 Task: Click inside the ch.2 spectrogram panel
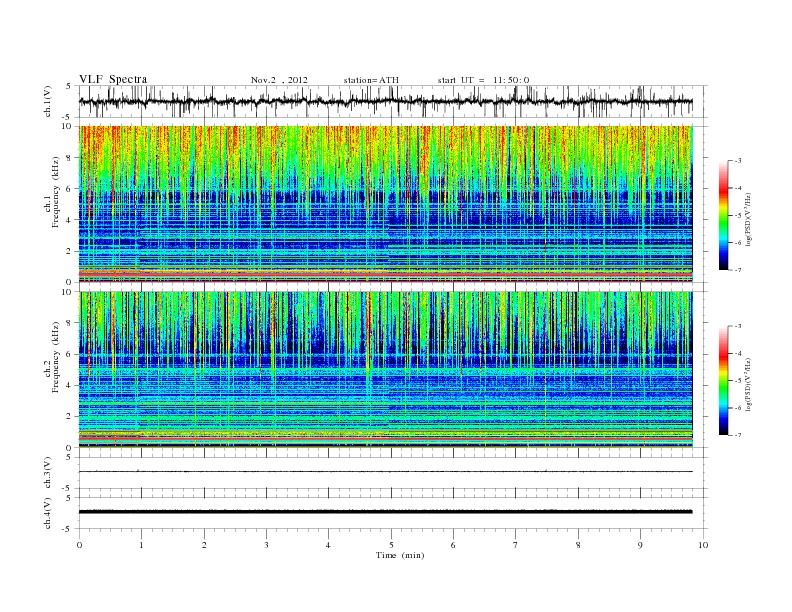[385, 370]
